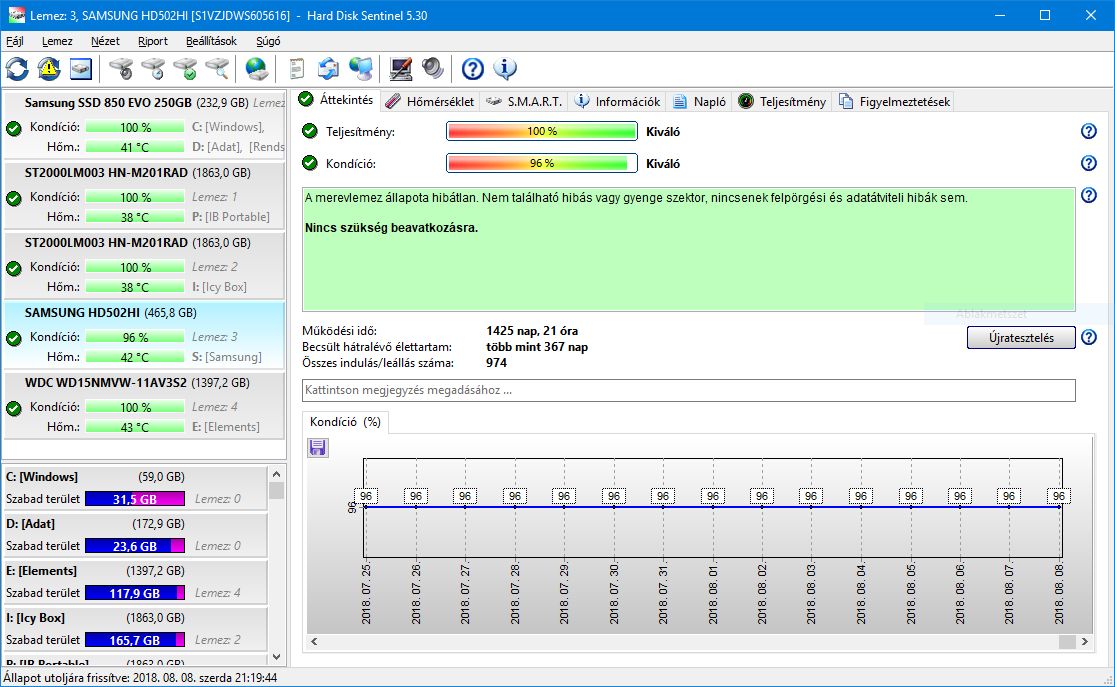This screenshot has width=1115, height=687.
Task: Click the comment field Kattintson megjegyzés megadásához
Action: [688, 390]
